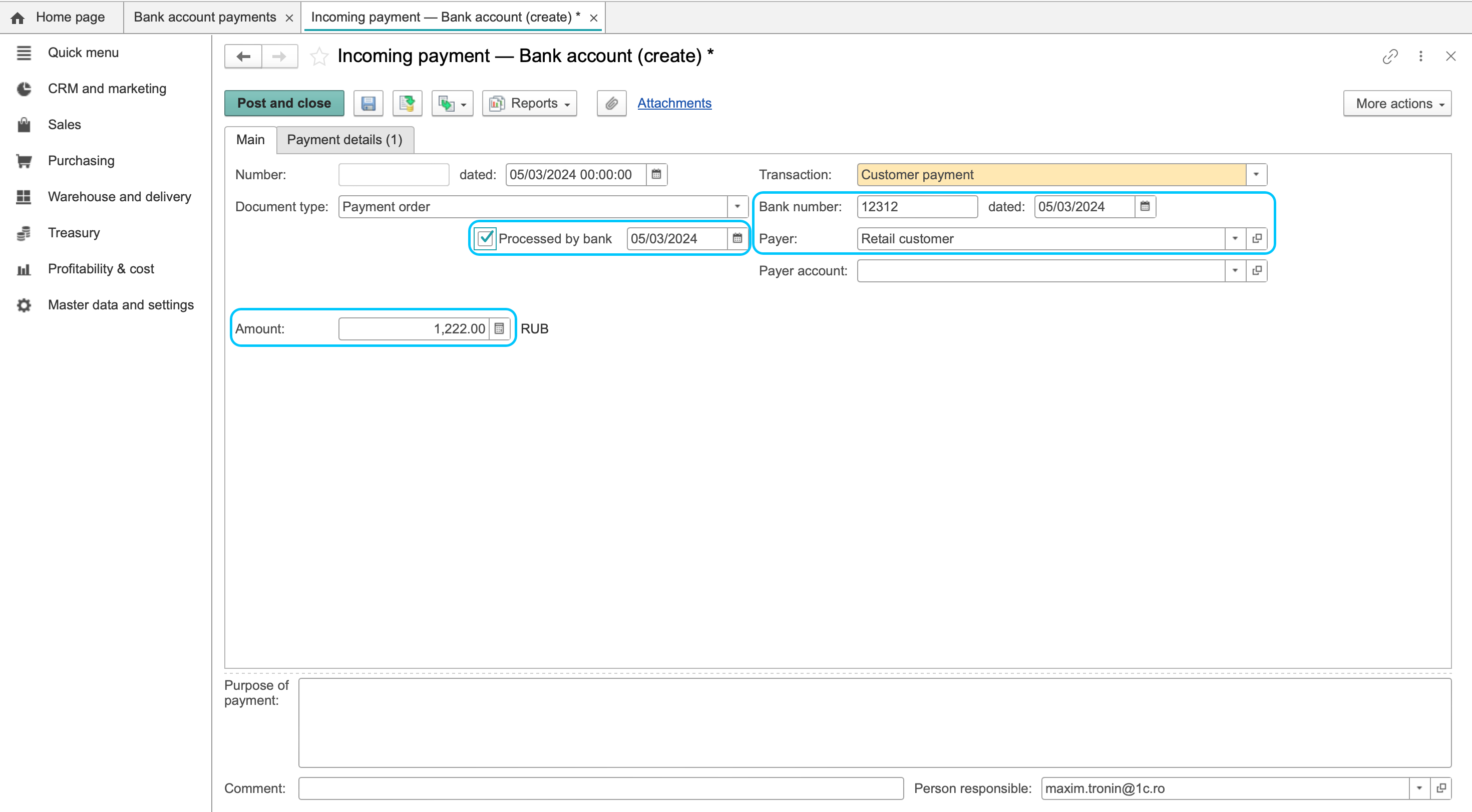Open the Attachments link
The width and height of the screenshot is (1472, 812).
point(674,104)
